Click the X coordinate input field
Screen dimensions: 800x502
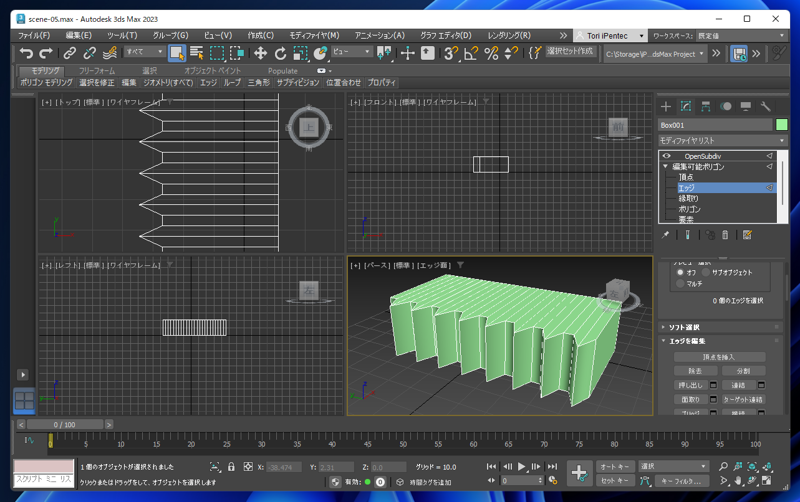pos(284,467)
